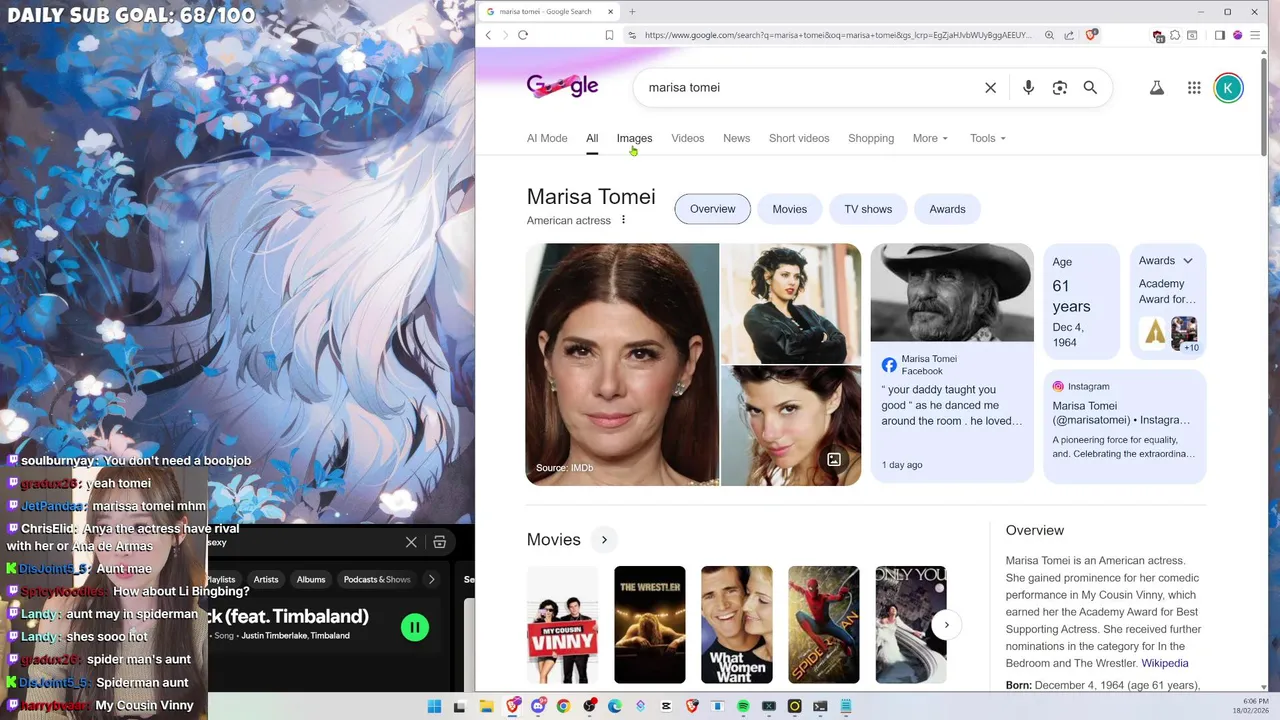The height and width of the screenshot is (720, 1280).
Task: Open the Wikipedia link in Overview
Action: coord(1165,663)
